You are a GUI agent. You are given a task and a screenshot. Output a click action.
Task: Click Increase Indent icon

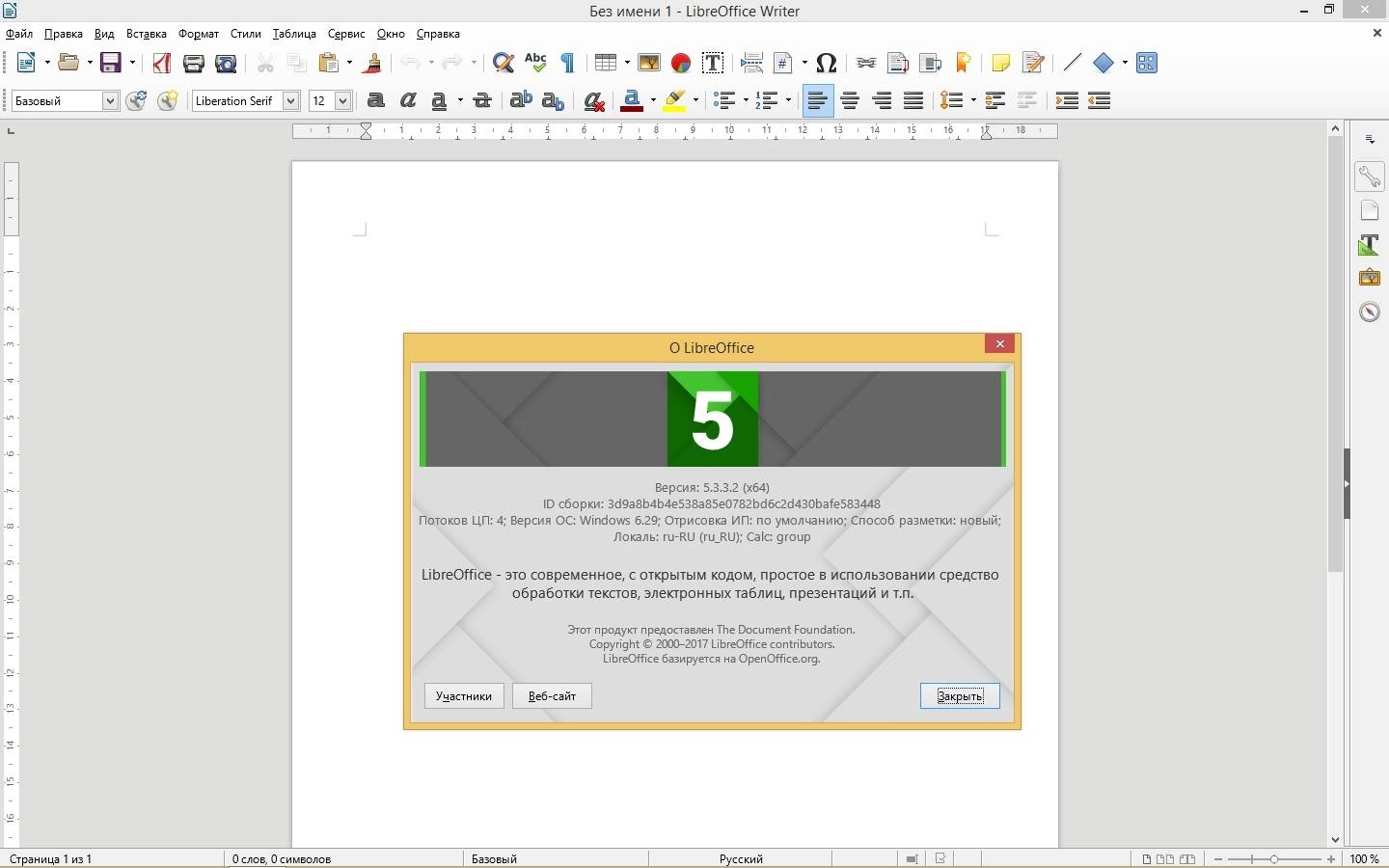[1067, 100]
